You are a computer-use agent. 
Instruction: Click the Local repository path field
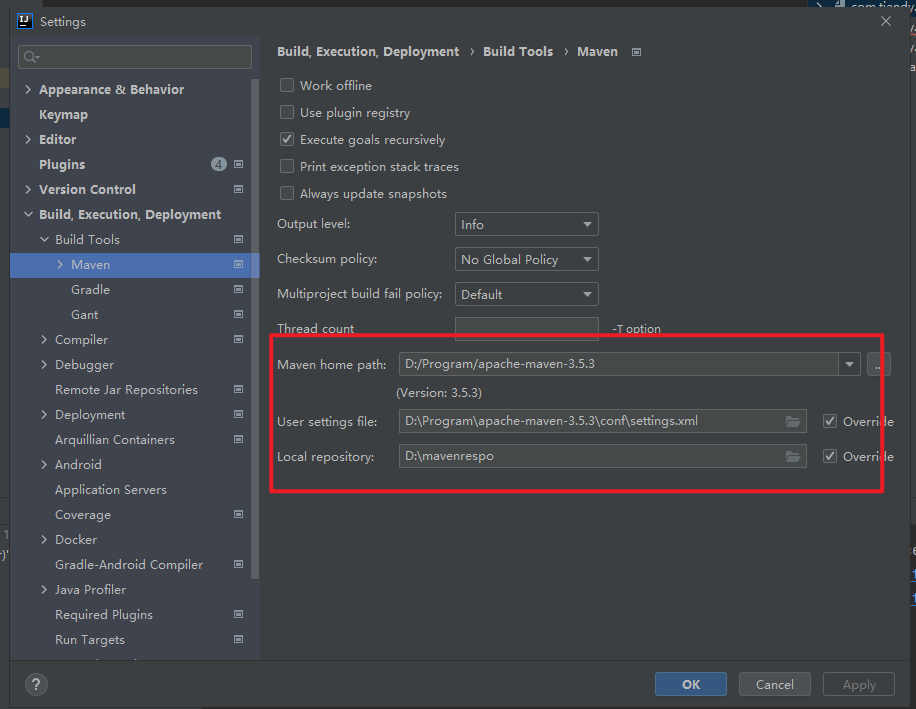point(602,456)
